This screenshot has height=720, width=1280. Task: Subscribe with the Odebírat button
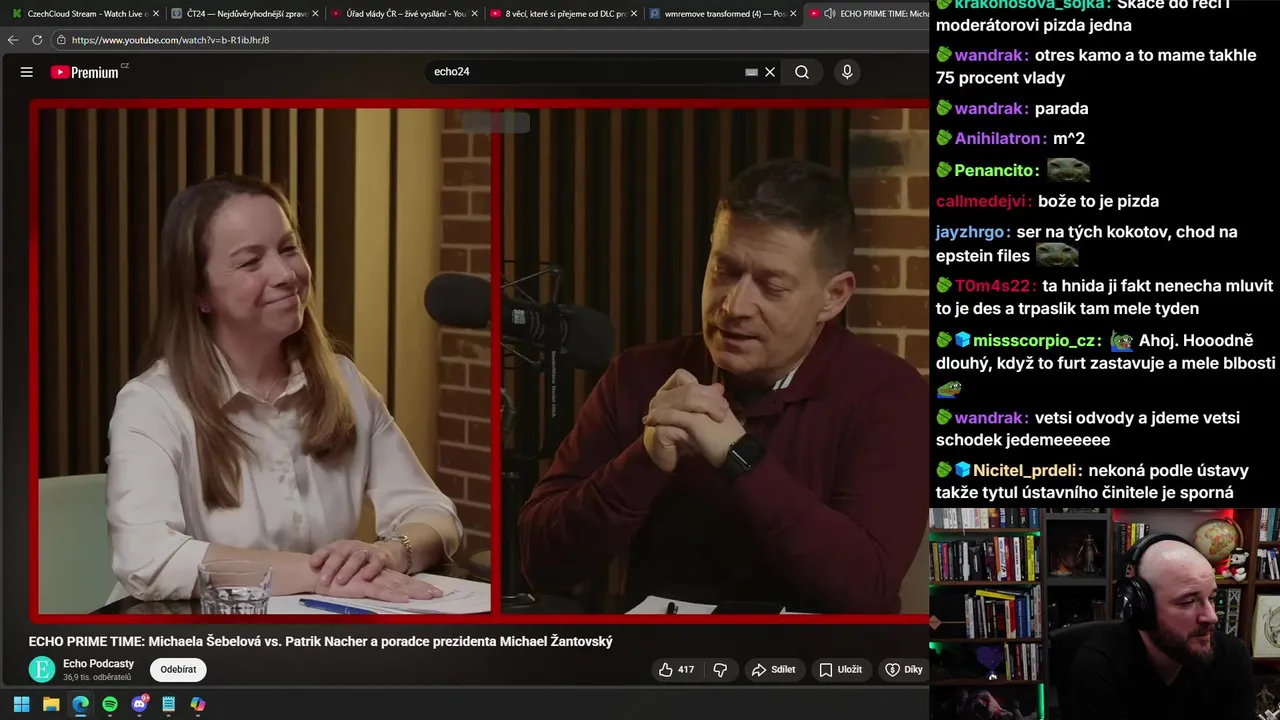click(x=178, y=670)
